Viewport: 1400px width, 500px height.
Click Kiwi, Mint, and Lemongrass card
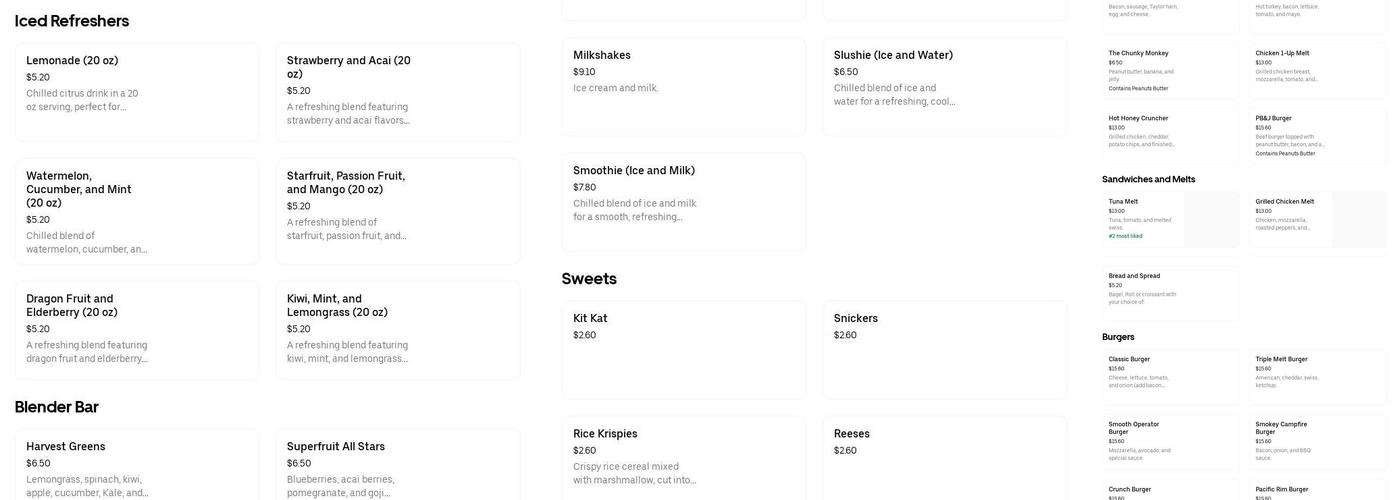[397, 329]
